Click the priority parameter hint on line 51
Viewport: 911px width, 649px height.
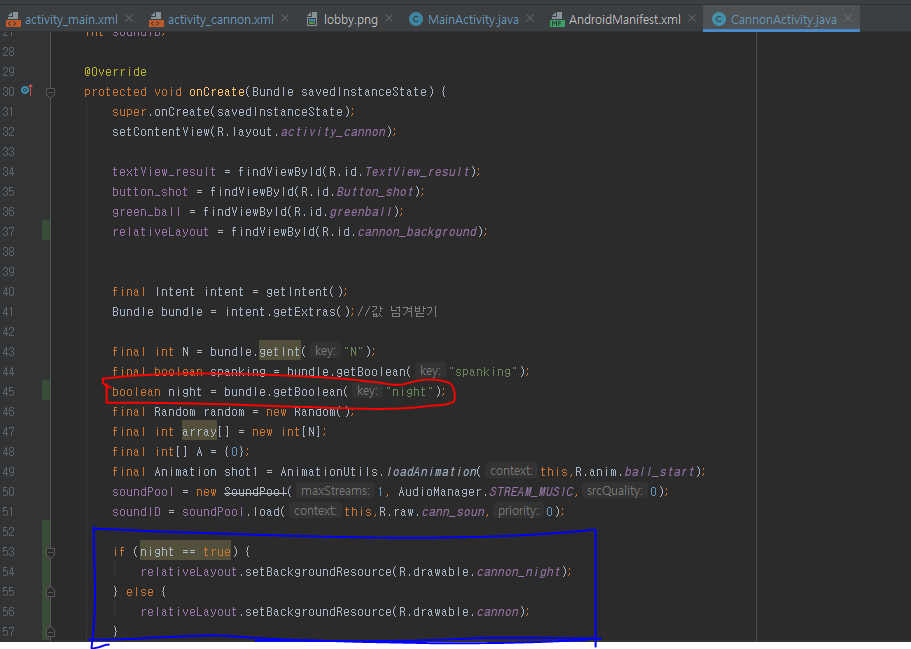click(x=518, y=511)
